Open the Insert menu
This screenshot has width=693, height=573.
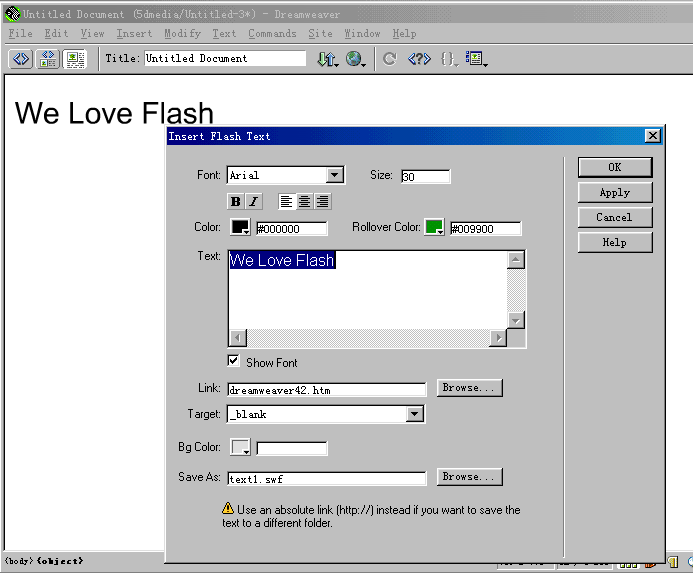(134, 34)
